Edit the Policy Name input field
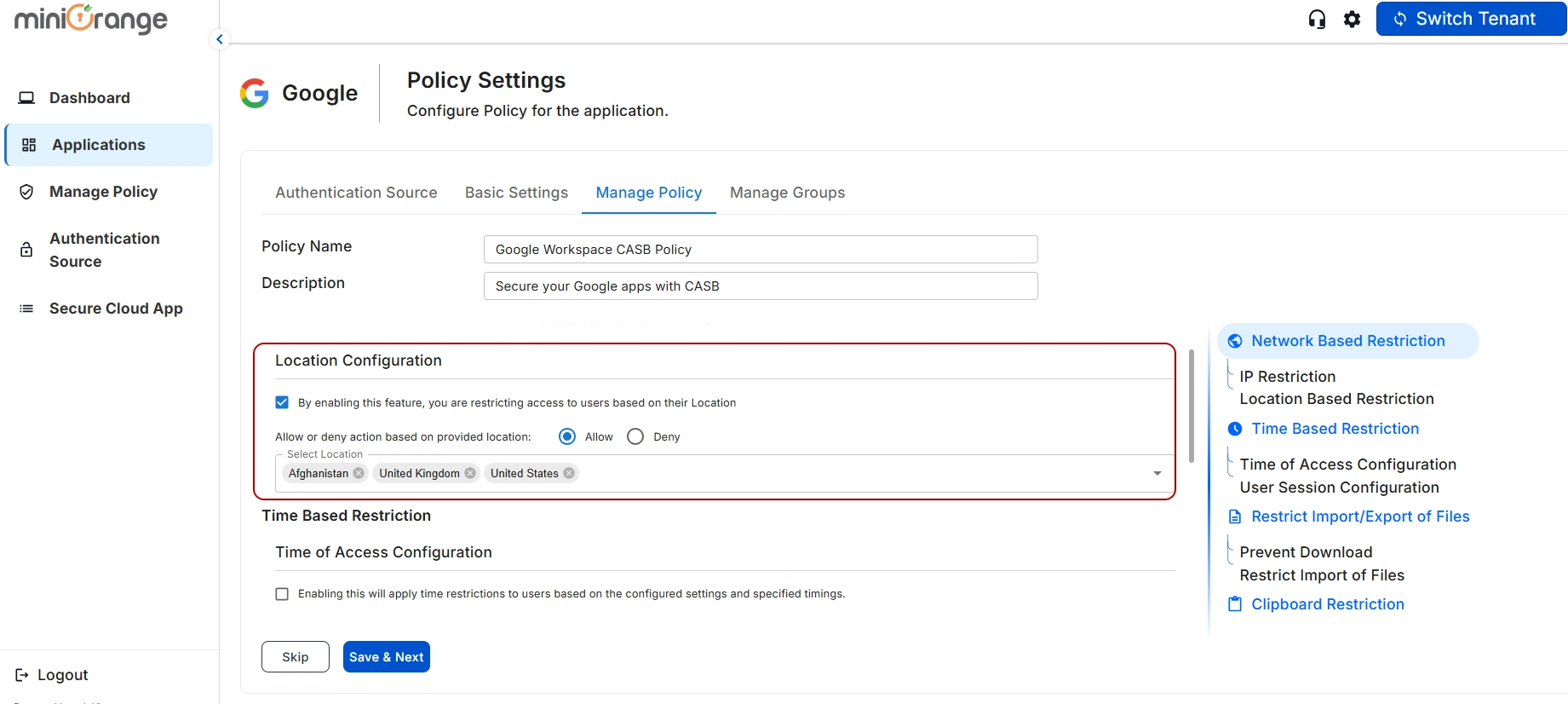This screenshot has width=1568, height=704. 761,250
